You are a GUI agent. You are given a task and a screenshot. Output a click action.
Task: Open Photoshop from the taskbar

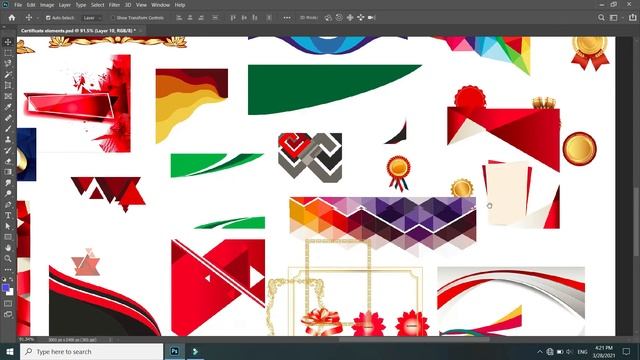tap(174, 351)
